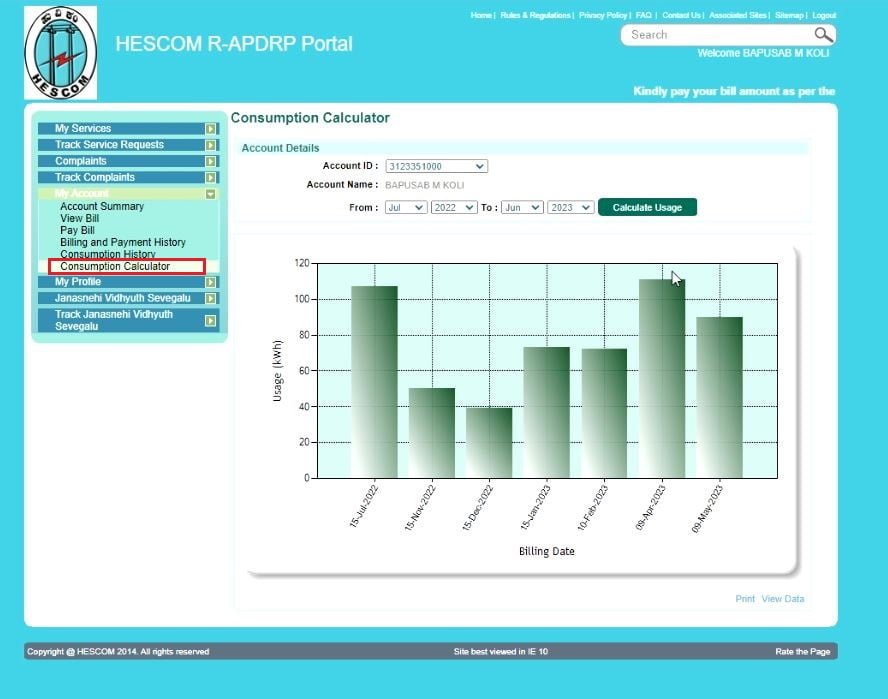Click the Calculate Usage button

(x=647, y=207)
